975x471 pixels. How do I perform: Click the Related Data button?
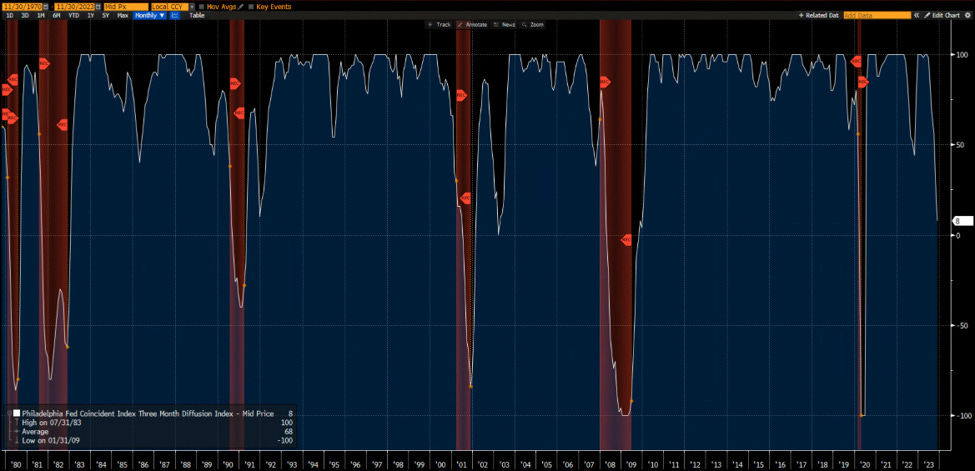tap(818, 15)
